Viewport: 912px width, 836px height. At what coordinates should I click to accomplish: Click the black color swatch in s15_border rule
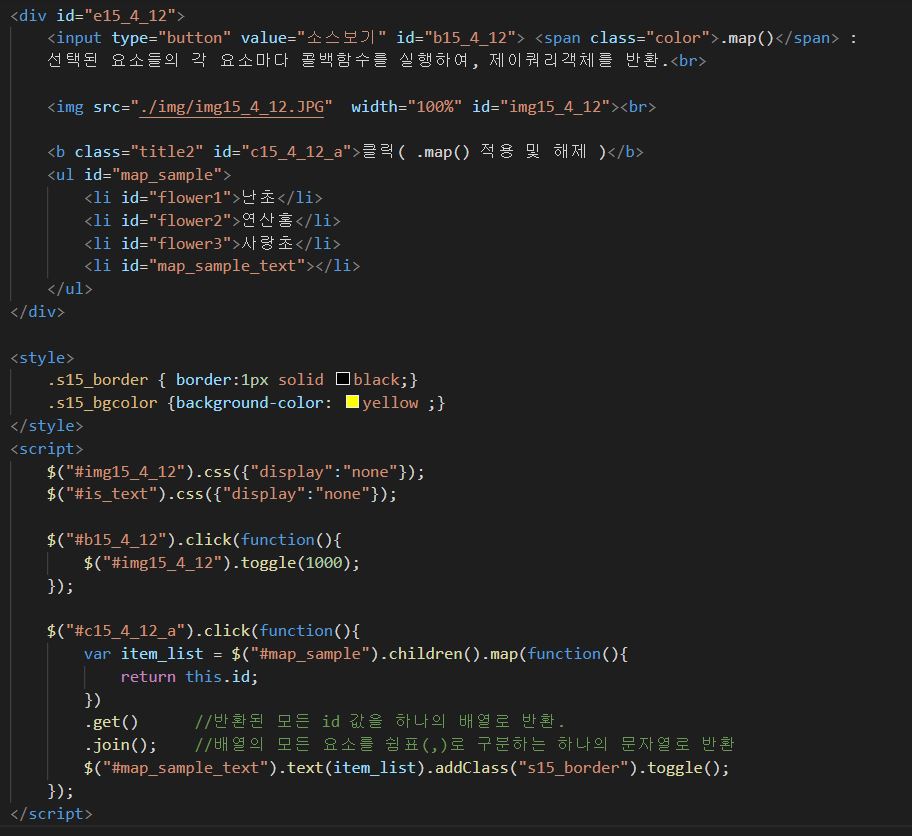(343, 379)
